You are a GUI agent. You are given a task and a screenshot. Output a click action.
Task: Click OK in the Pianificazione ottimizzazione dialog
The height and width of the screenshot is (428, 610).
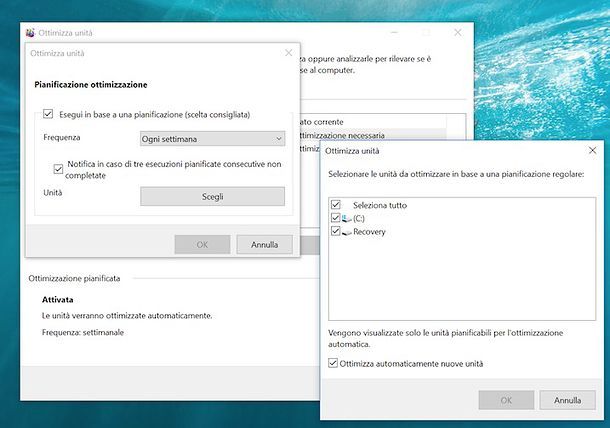[202, 245]
